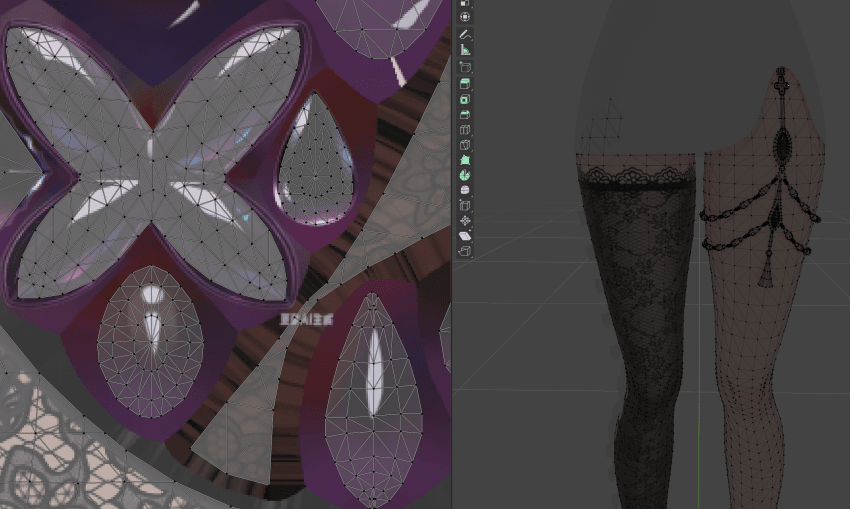Activate the Extrude Region tool
Image resolution: width=850 pixels, height=509 pixels.
[465, 84]
